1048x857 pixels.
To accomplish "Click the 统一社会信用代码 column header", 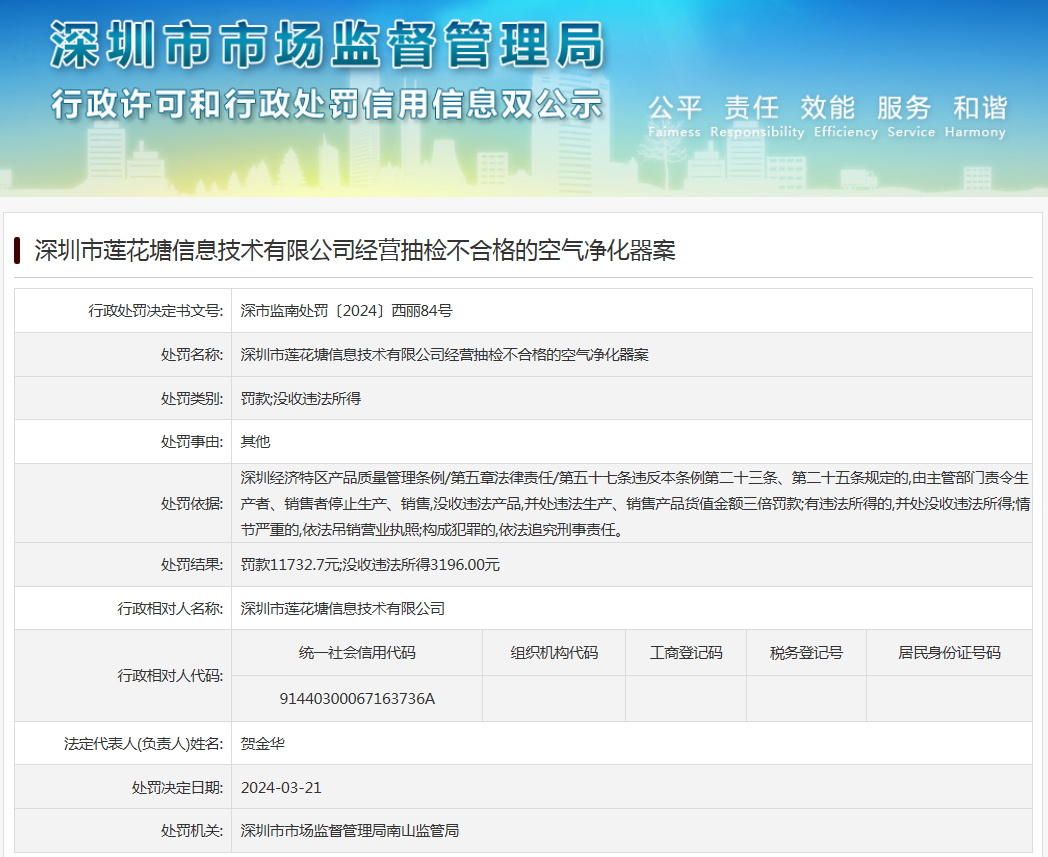I will pyautogui.click(x=357, y=653).
